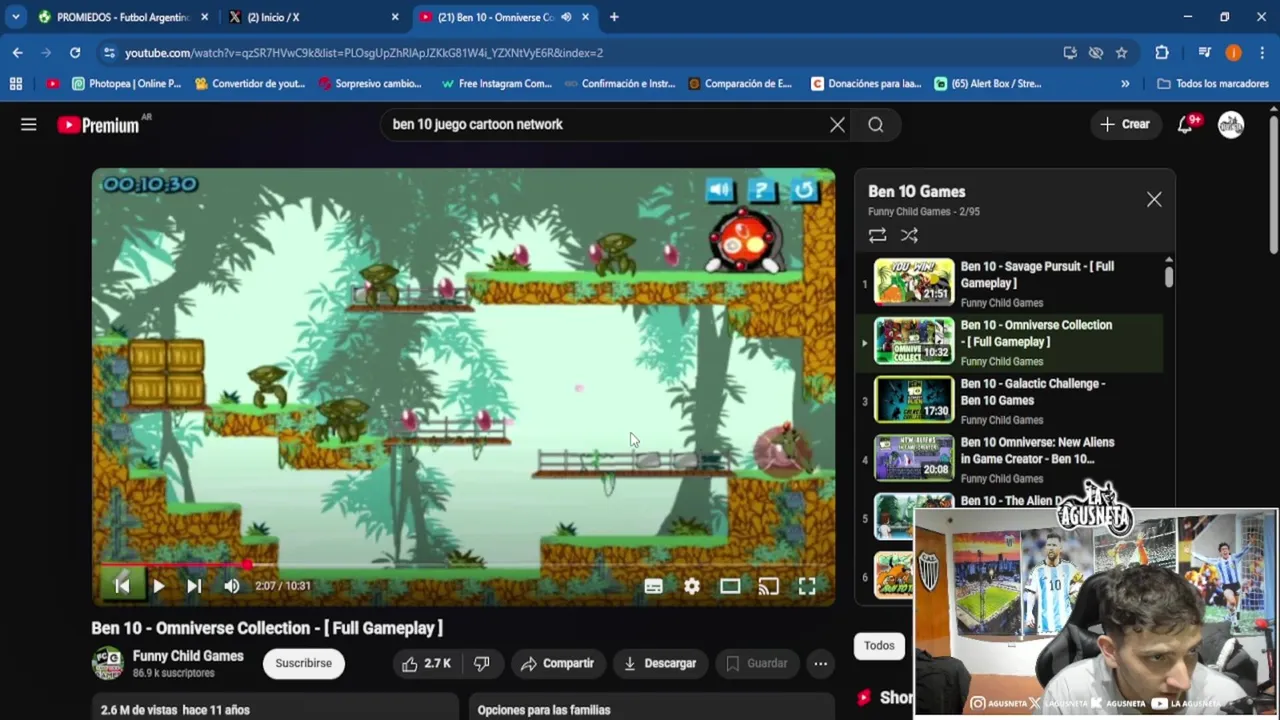The height and width of the screenshot is (720, 1280).
Task: Open a new browser tab
Action: (x=614, y=17)
